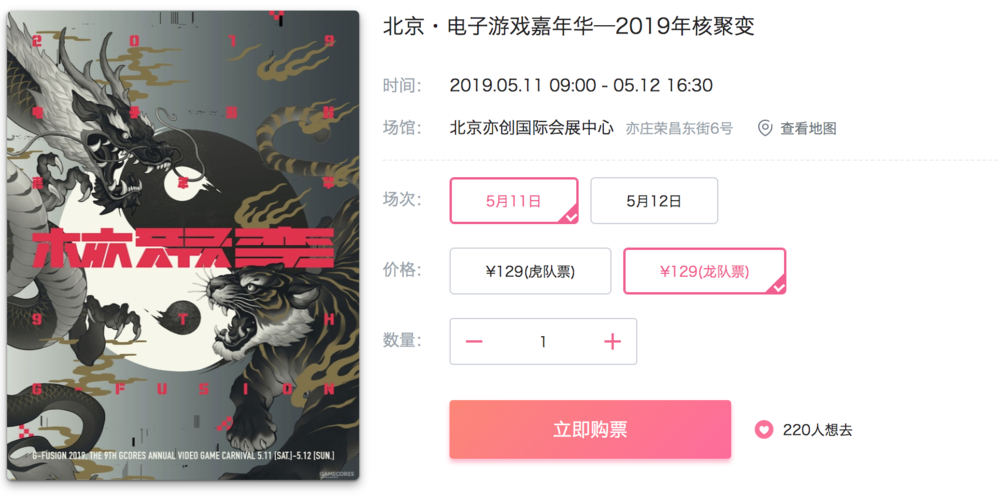Open the 核聚变 event poster thumbnail

coord(183,245)
